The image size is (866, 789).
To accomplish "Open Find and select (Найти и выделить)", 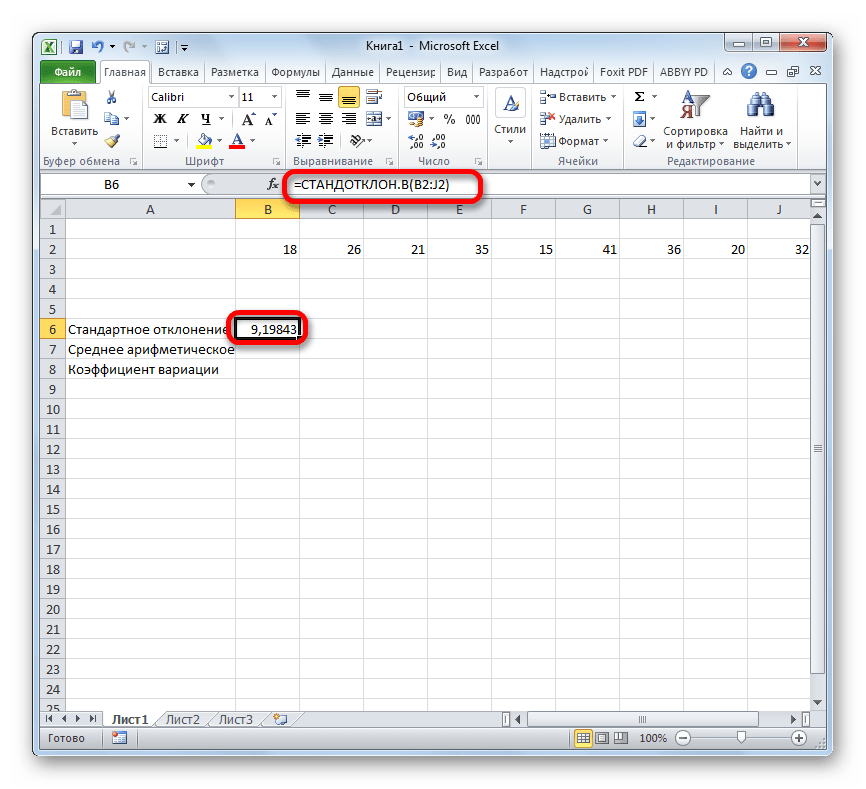I will pos(762,120).
